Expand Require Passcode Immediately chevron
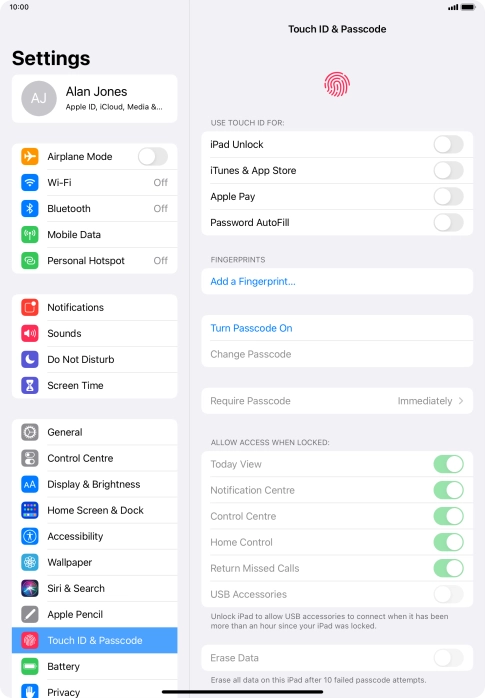Image resolution: width=485 pixels, height=698 pixels. coord(461,401)
